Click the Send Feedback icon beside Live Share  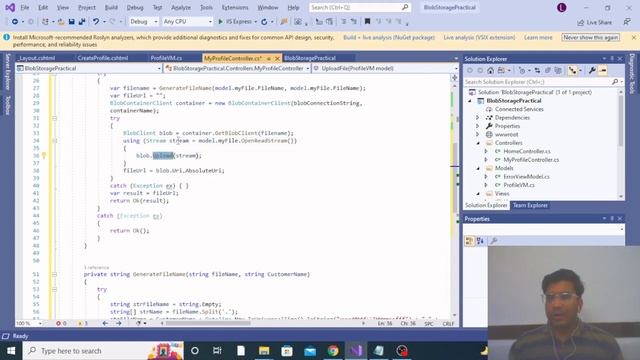pyautogui.click(x=627, y=22)
